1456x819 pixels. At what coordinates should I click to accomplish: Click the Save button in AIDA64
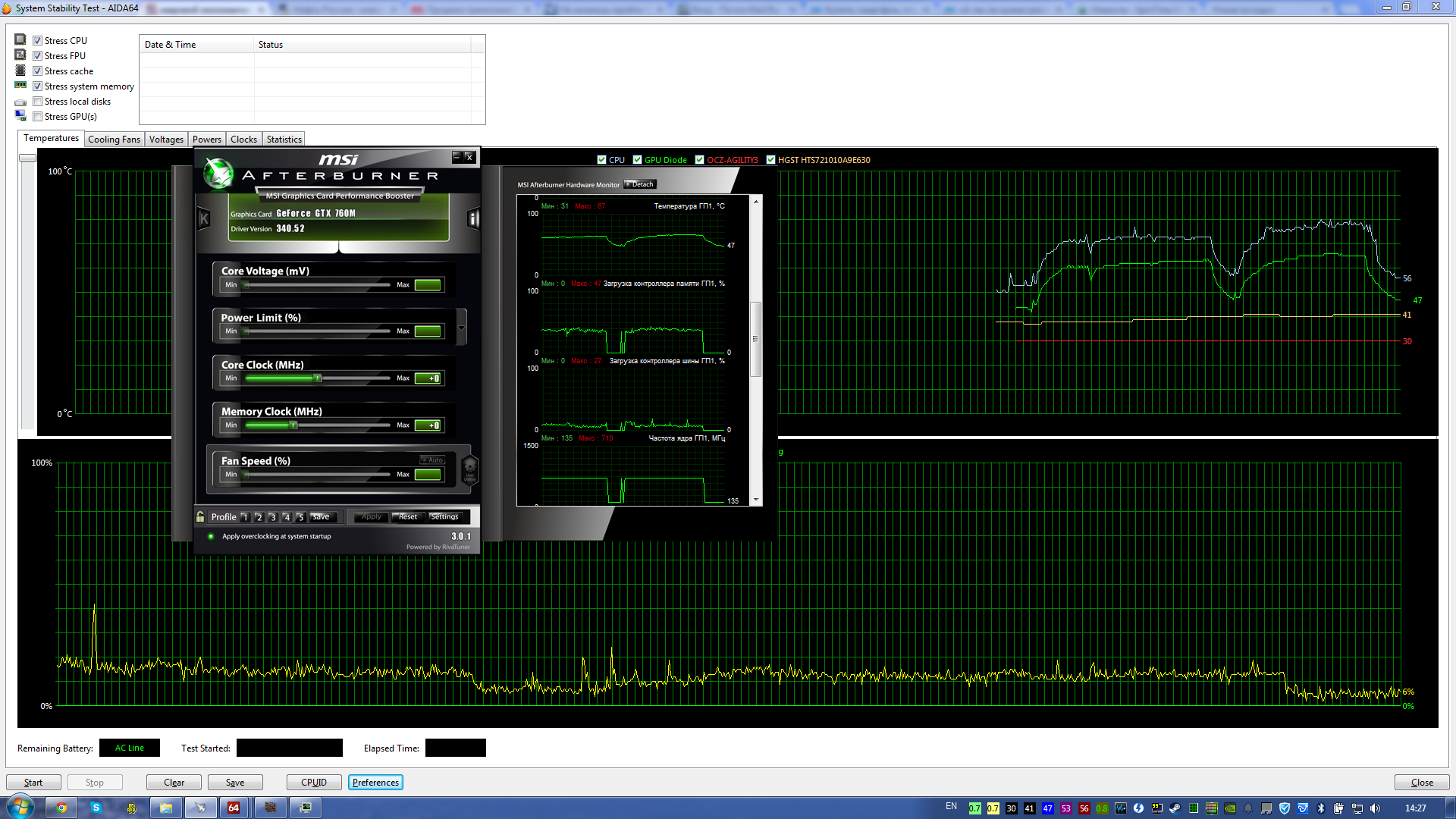tap(235, 783)
